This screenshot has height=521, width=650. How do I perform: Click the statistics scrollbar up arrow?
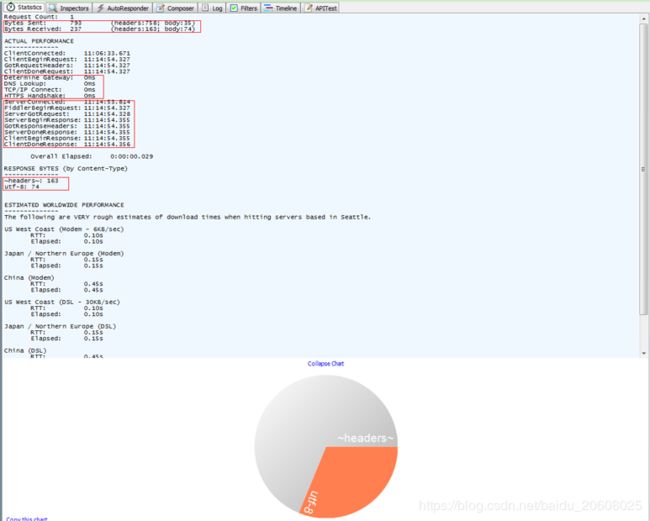[x=644, y=18]
